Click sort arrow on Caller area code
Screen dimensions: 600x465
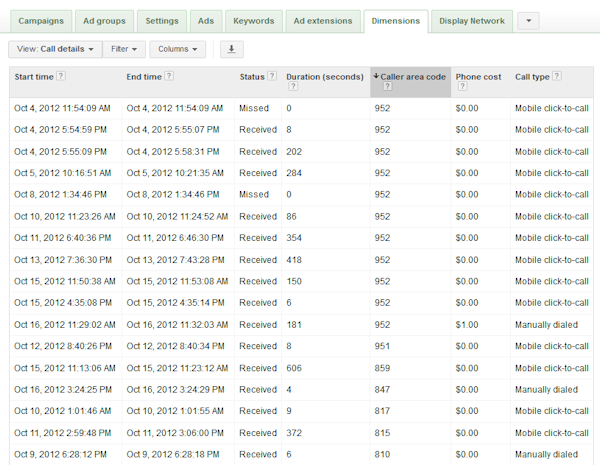[x=376, y=76]
